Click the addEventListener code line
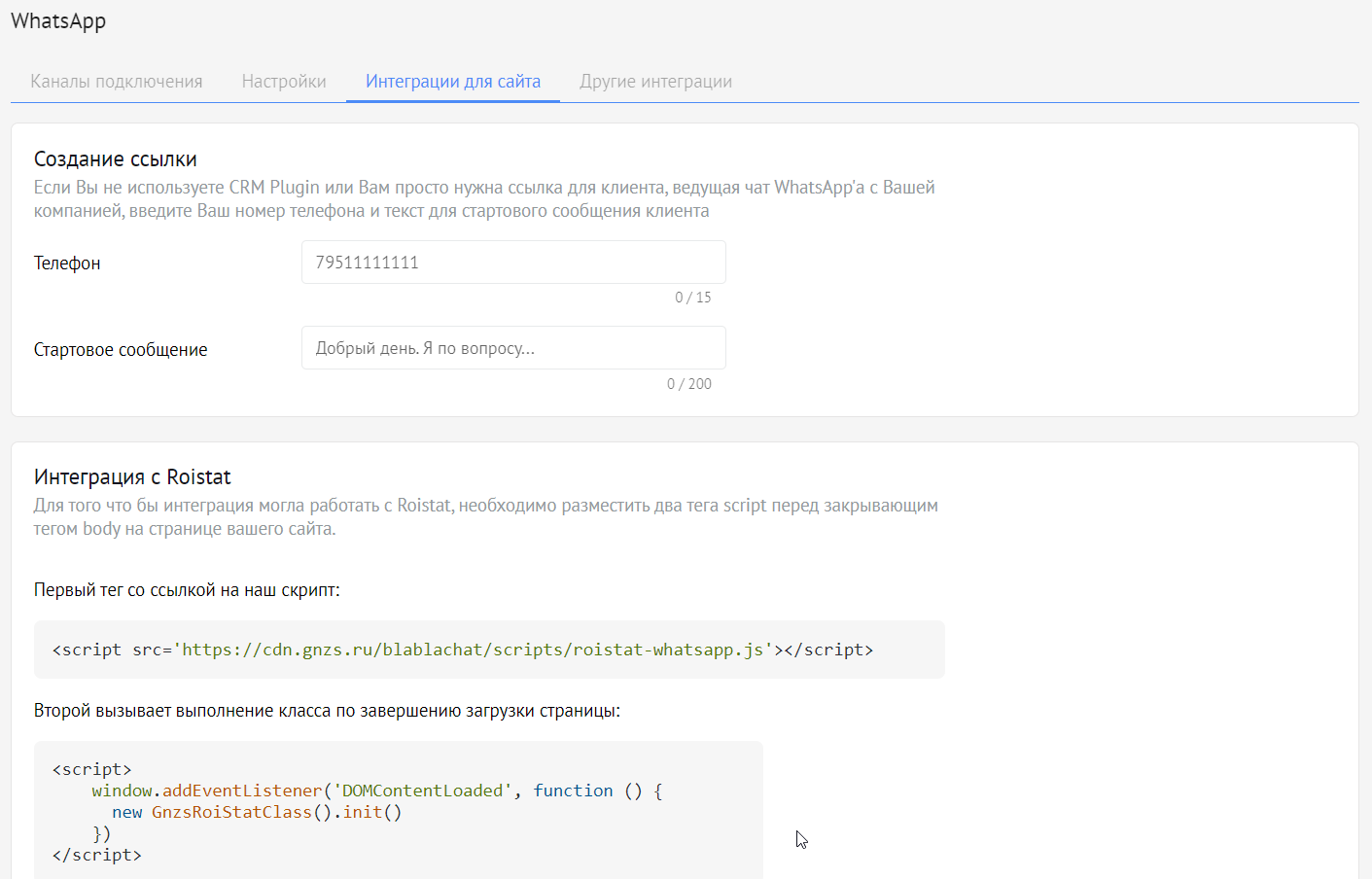 point(377,791)
